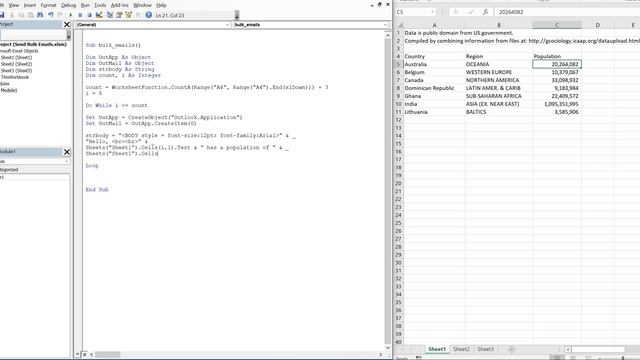Click the Copy toolbar icon
This screenshot has height=360, width=640.
pyautogui.click(x=21, y=15)
